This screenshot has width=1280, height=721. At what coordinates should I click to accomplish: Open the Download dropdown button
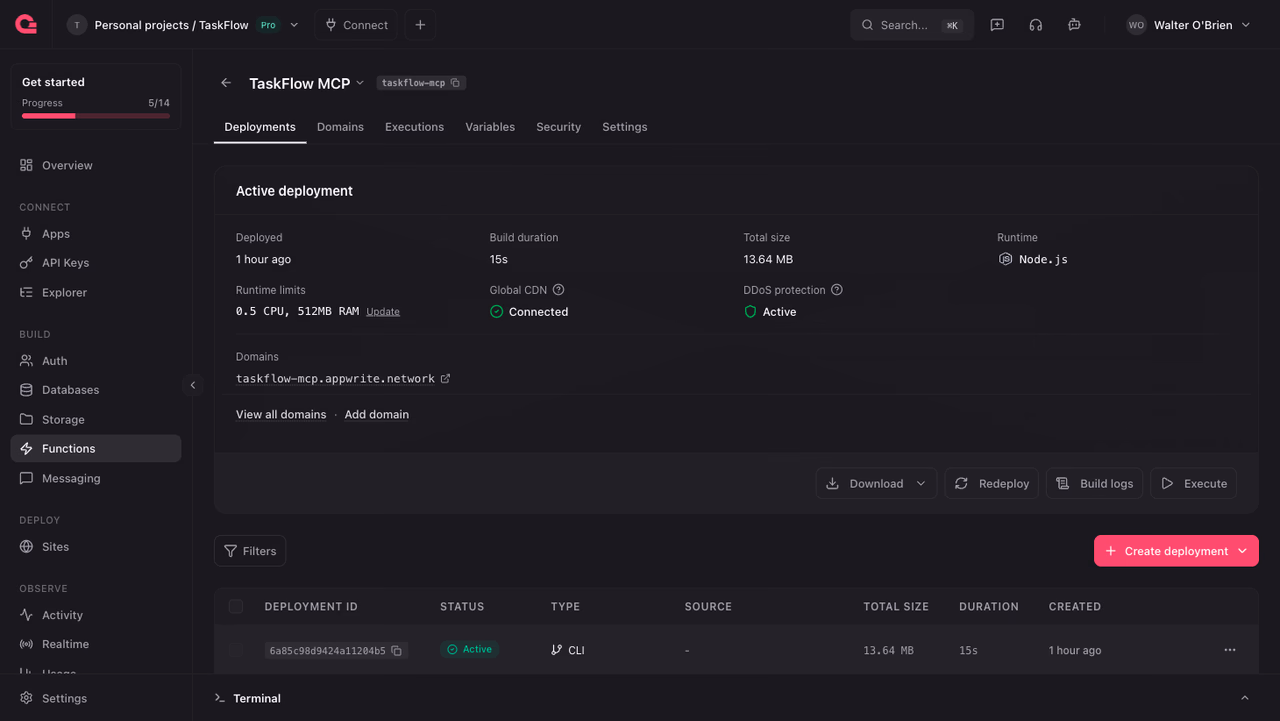coord(876,484)
